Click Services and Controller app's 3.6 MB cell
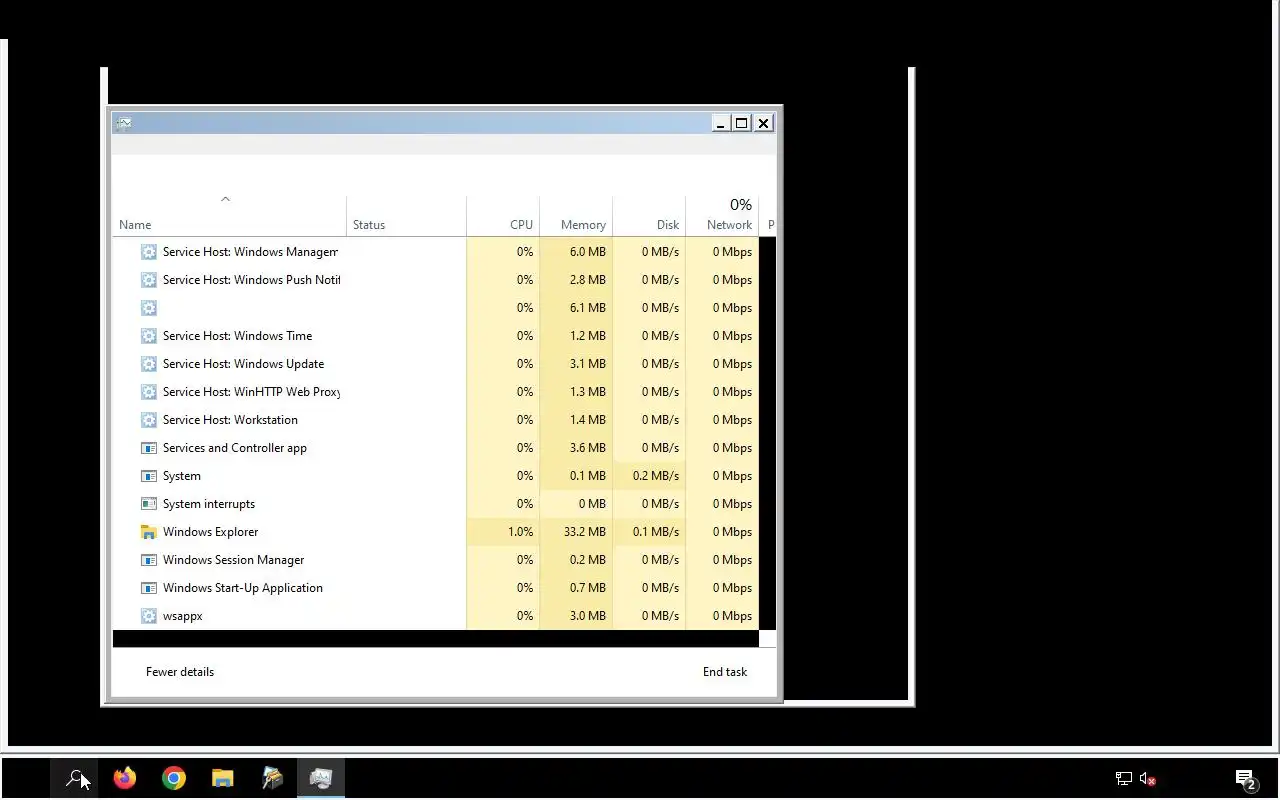 coord(576,448)
